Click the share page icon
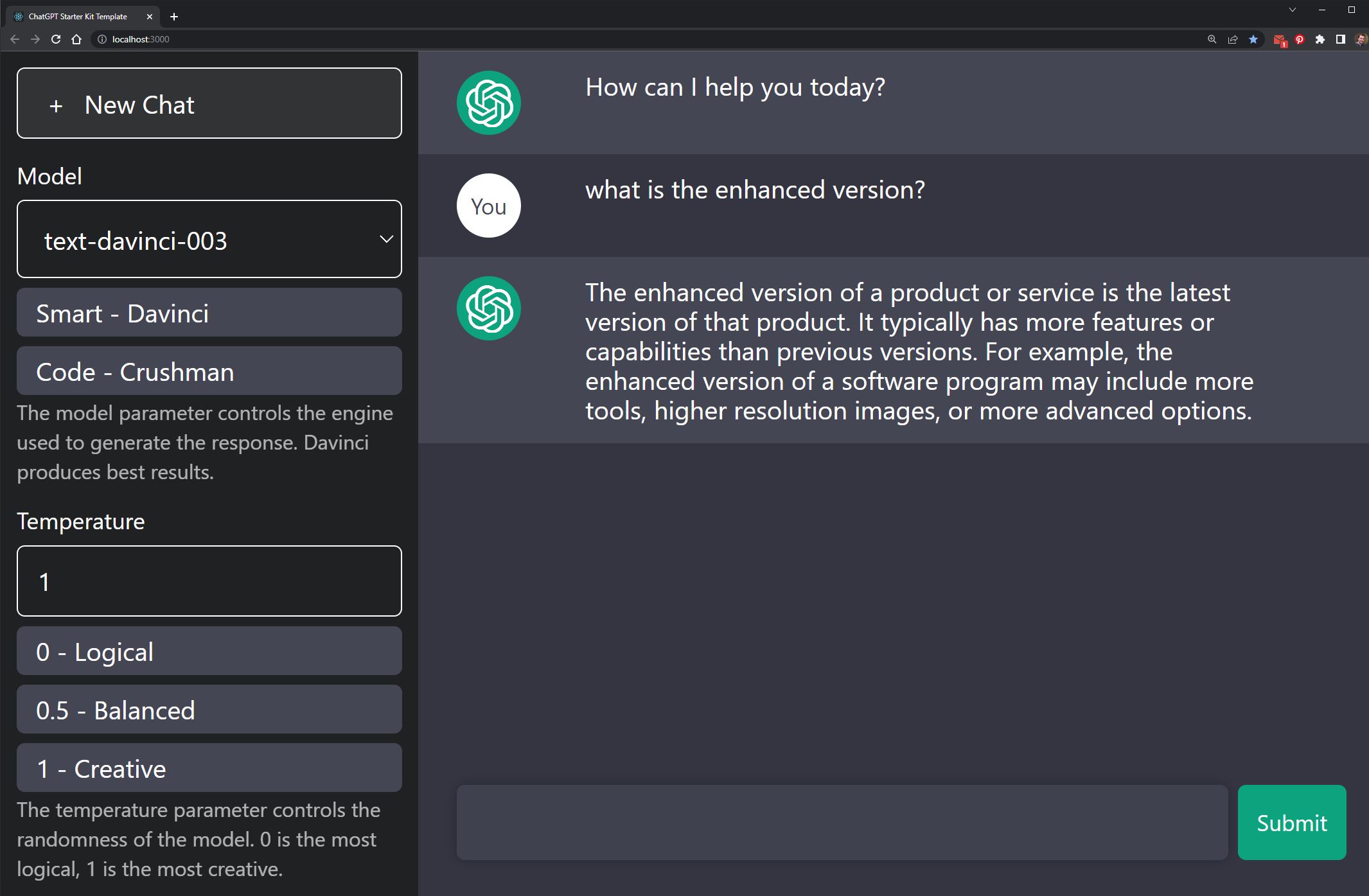1369x896 pixels. coord(1232,39)
